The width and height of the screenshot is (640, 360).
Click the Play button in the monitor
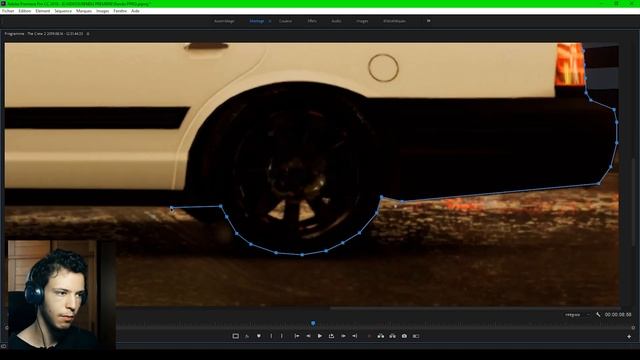[320, 336]
